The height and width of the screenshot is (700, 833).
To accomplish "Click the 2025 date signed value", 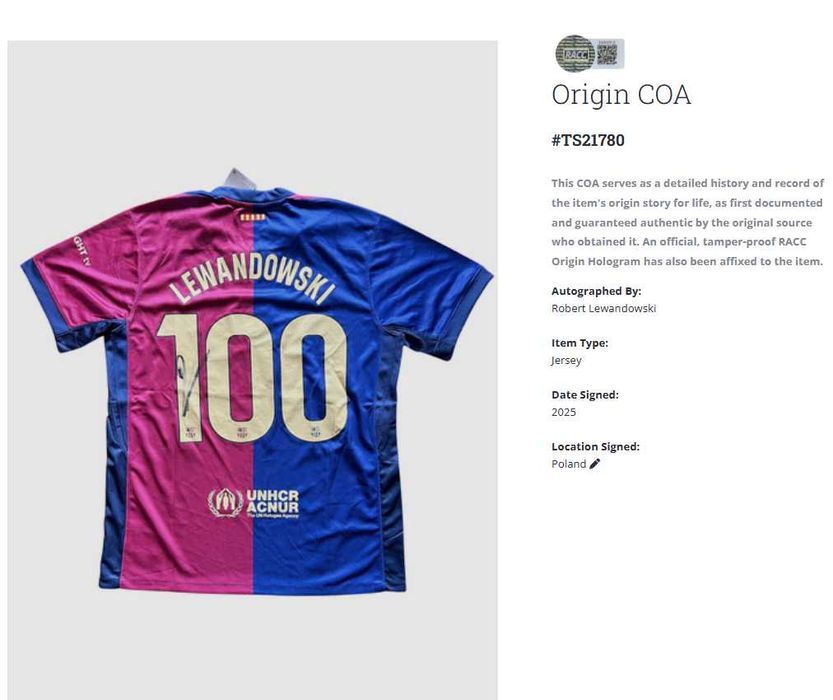I will coord(564,412).
